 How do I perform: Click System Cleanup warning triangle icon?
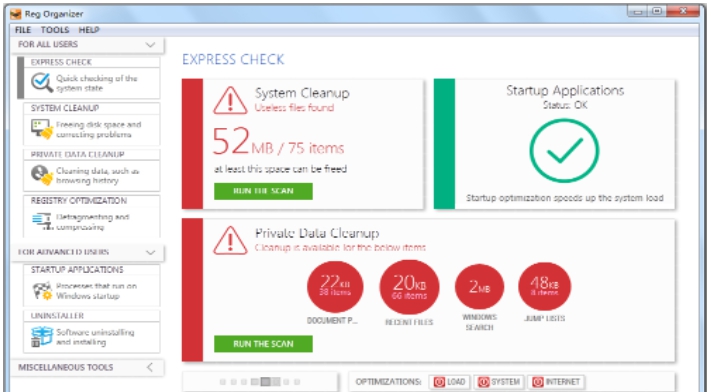pyautogui.click(x=230, y=100)
